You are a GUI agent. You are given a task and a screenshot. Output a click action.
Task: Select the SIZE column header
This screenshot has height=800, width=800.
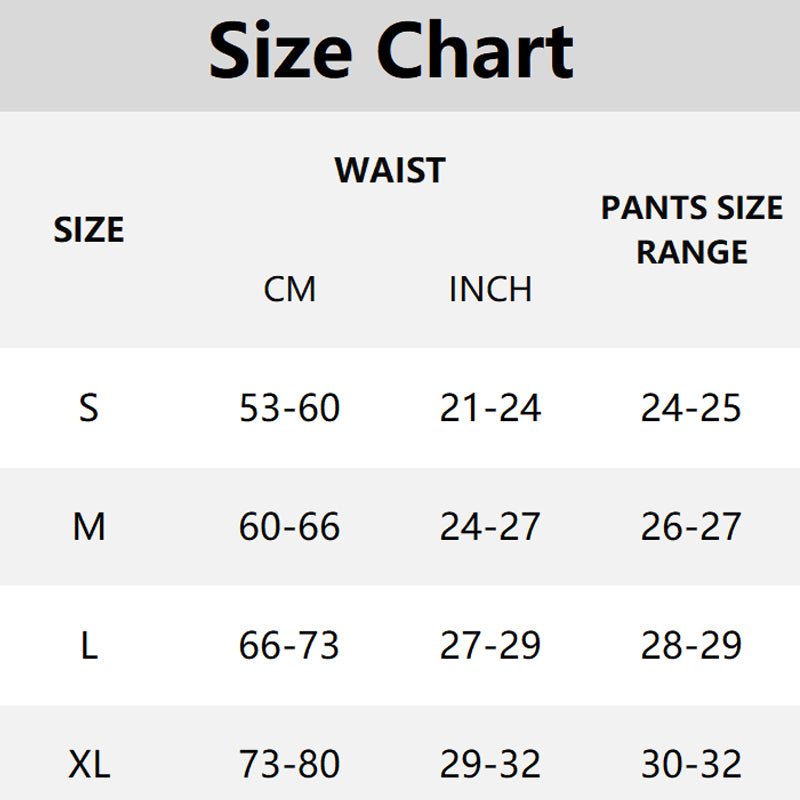[89, 230]
